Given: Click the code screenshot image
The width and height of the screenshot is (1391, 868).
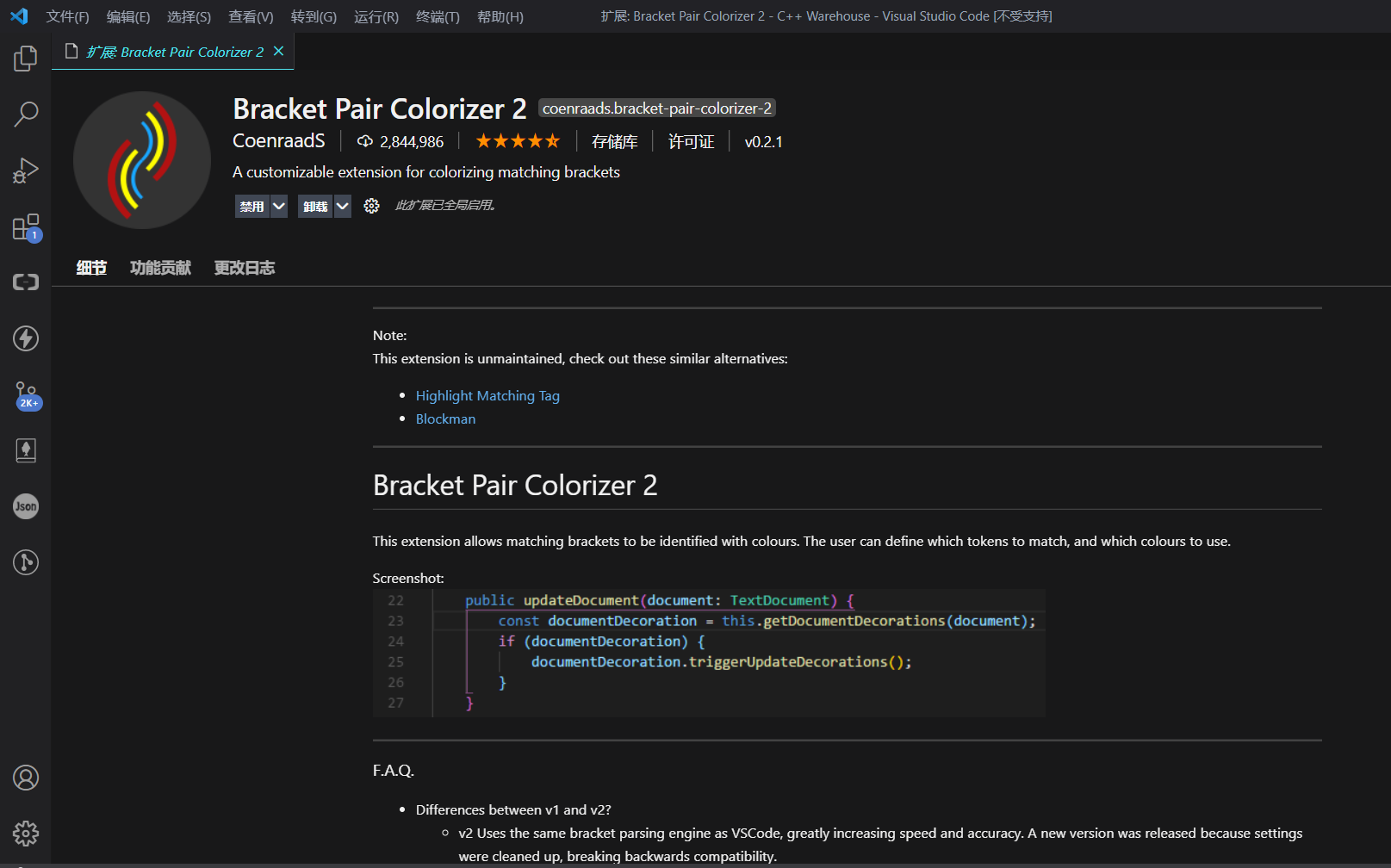Looking at the screenshot, I should [x=709, y=653].
